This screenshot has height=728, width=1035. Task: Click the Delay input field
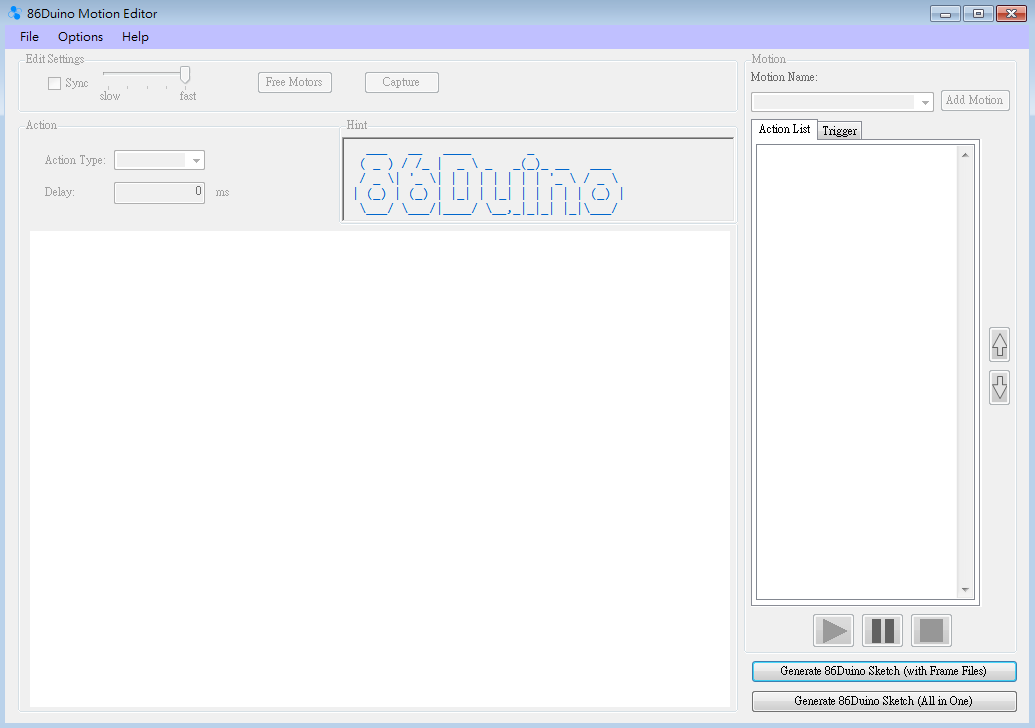point(159,193)
